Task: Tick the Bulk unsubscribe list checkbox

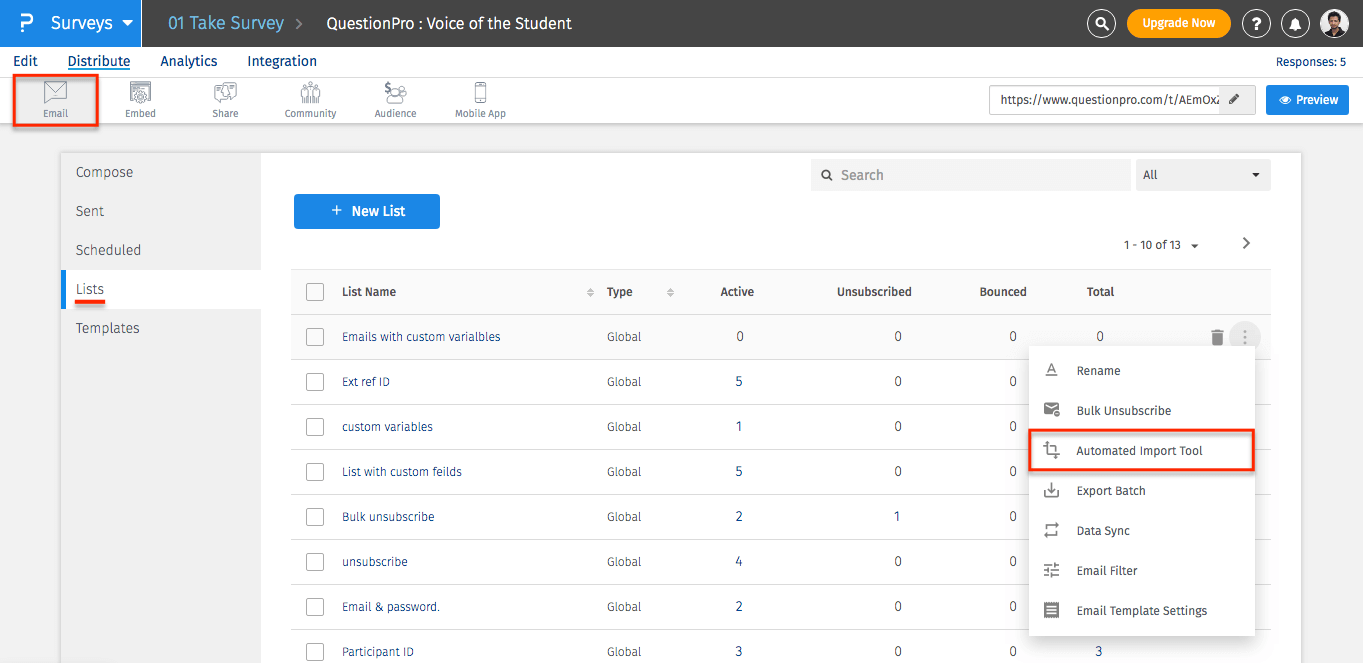Action: click(x=315, y=517)
